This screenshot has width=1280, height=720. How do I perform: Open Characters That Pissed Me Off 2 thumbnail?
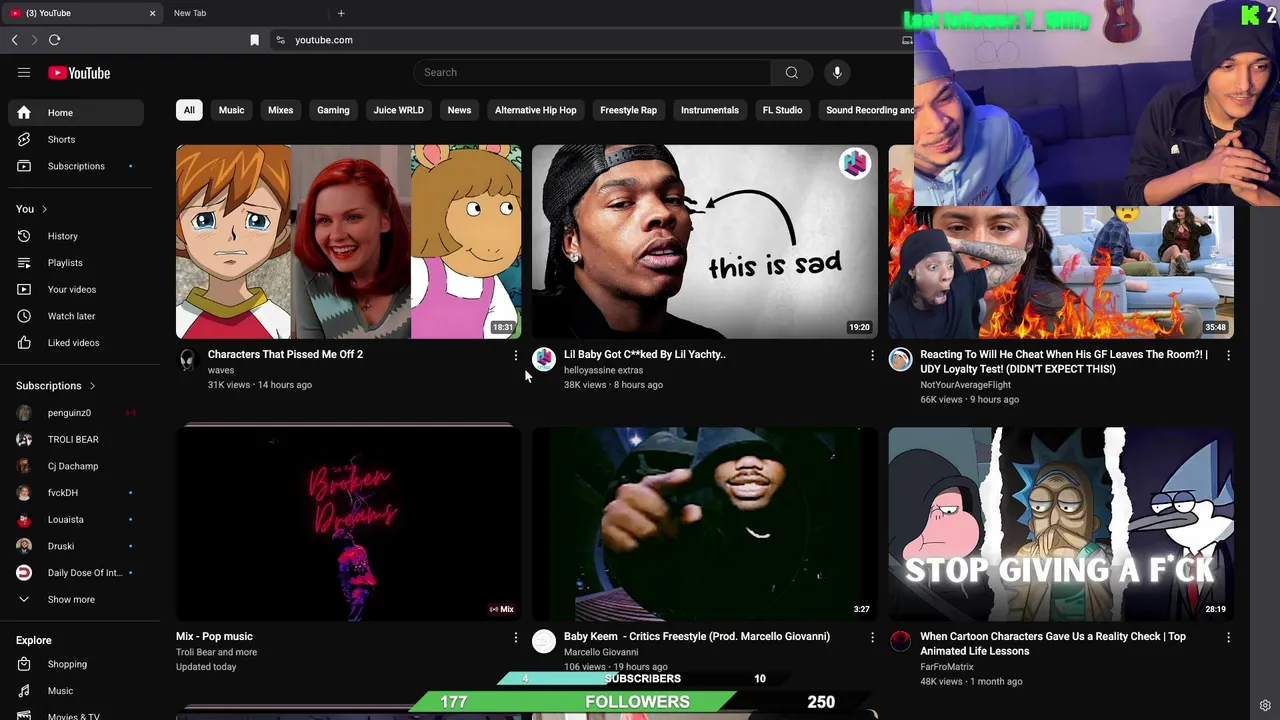coord(348,241)
